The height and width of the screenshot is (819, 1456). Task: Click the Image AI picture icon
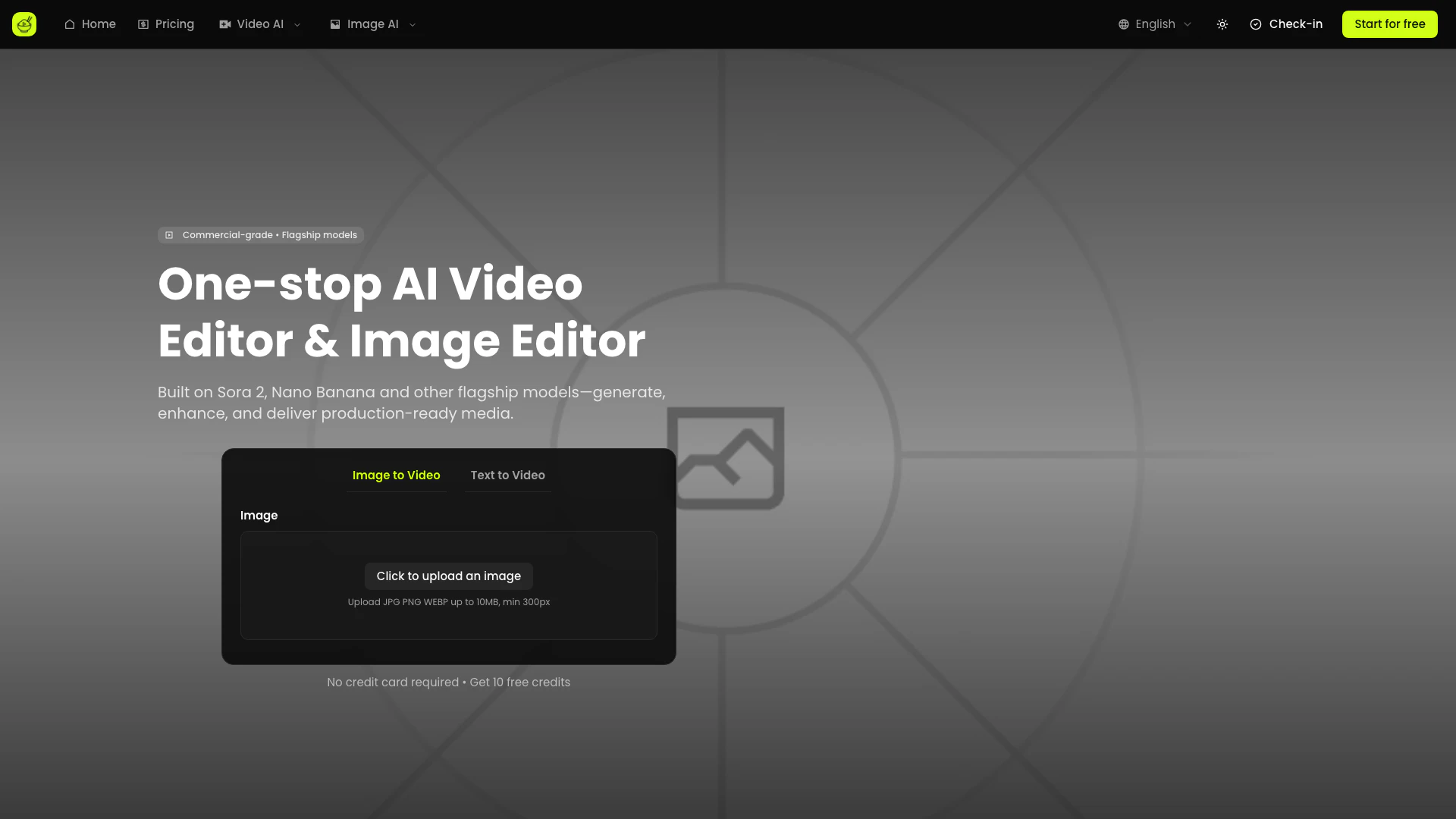click(335, 24)
